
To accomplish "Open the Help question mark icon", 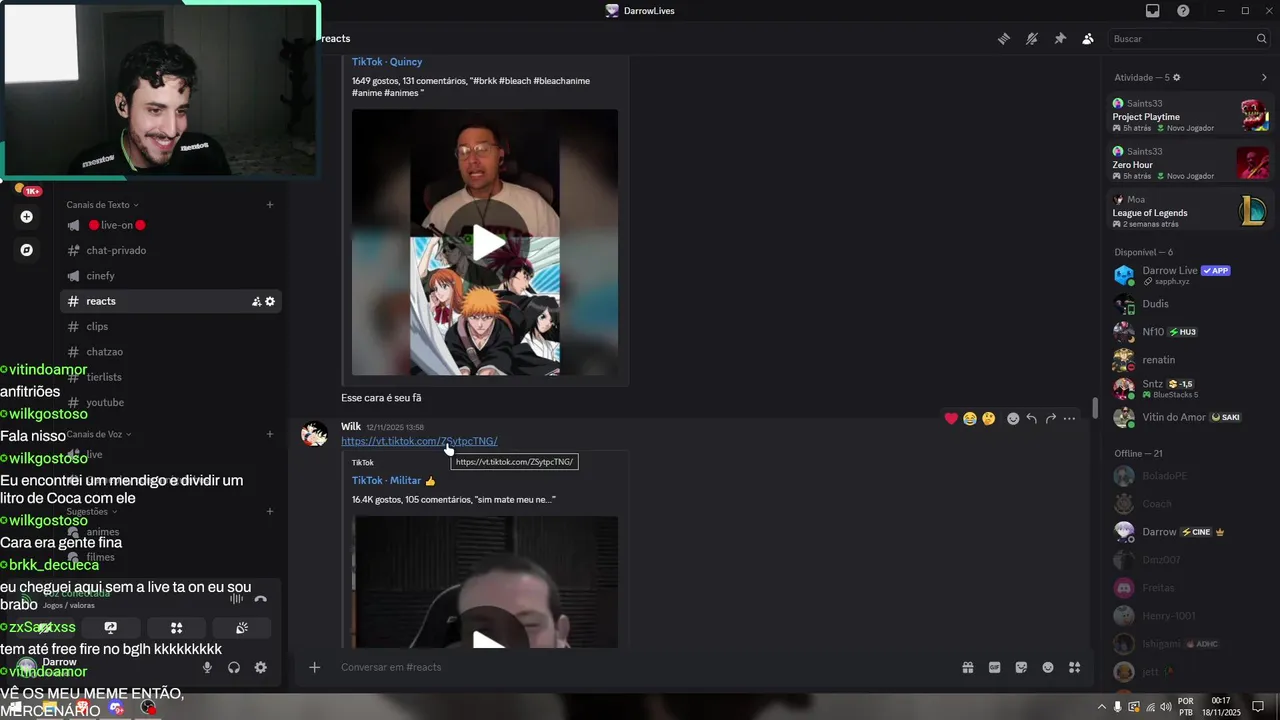I will (1183, 11).
